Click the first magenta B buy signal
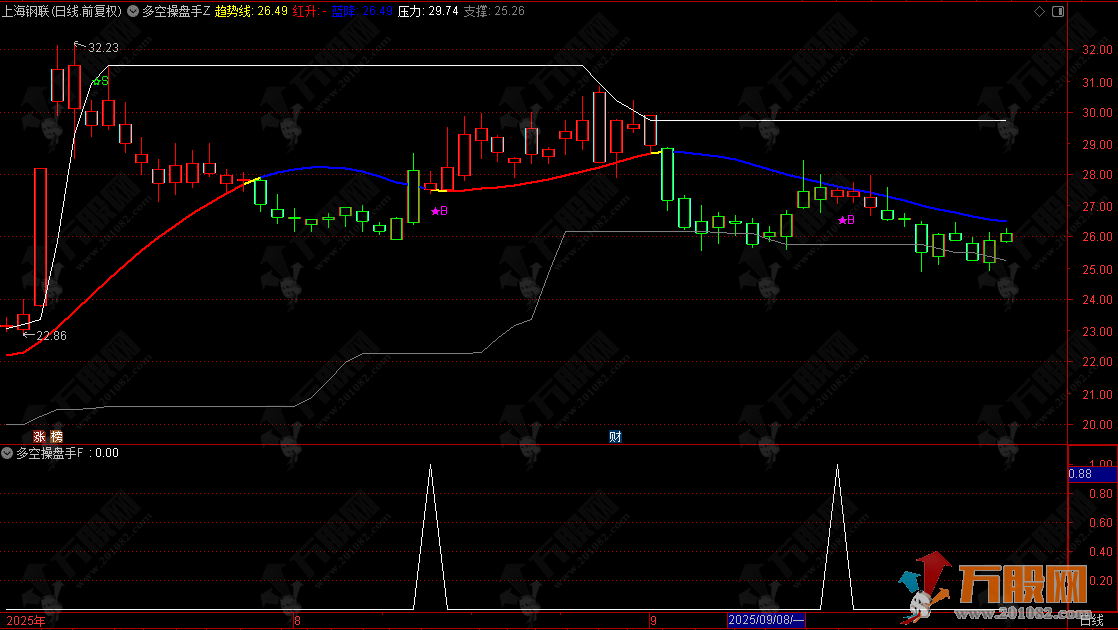The width and height of the screenshot is (1118, 630). (438, 211)
